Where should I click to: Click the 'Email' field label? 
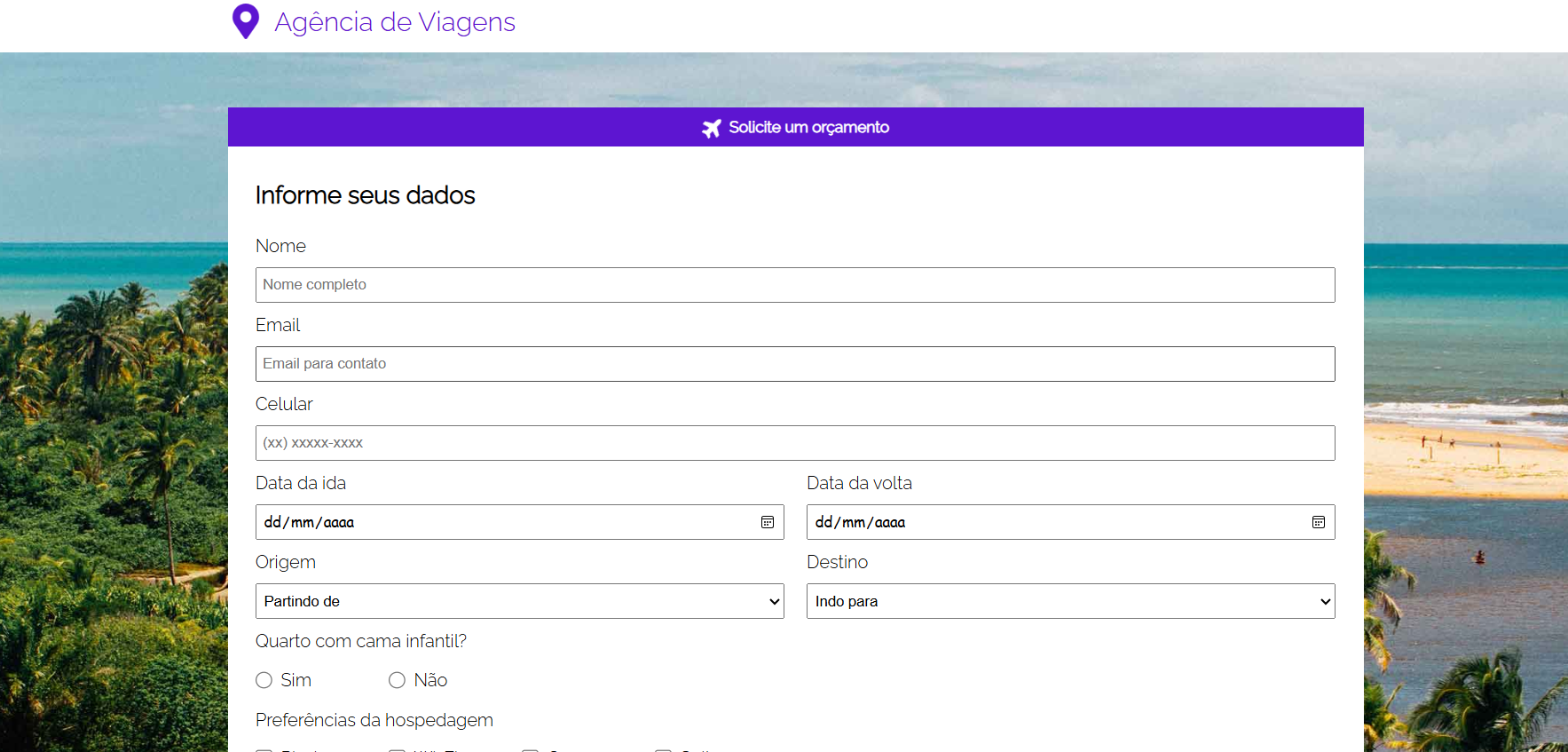pyautogui.click(x=278, y=325)
